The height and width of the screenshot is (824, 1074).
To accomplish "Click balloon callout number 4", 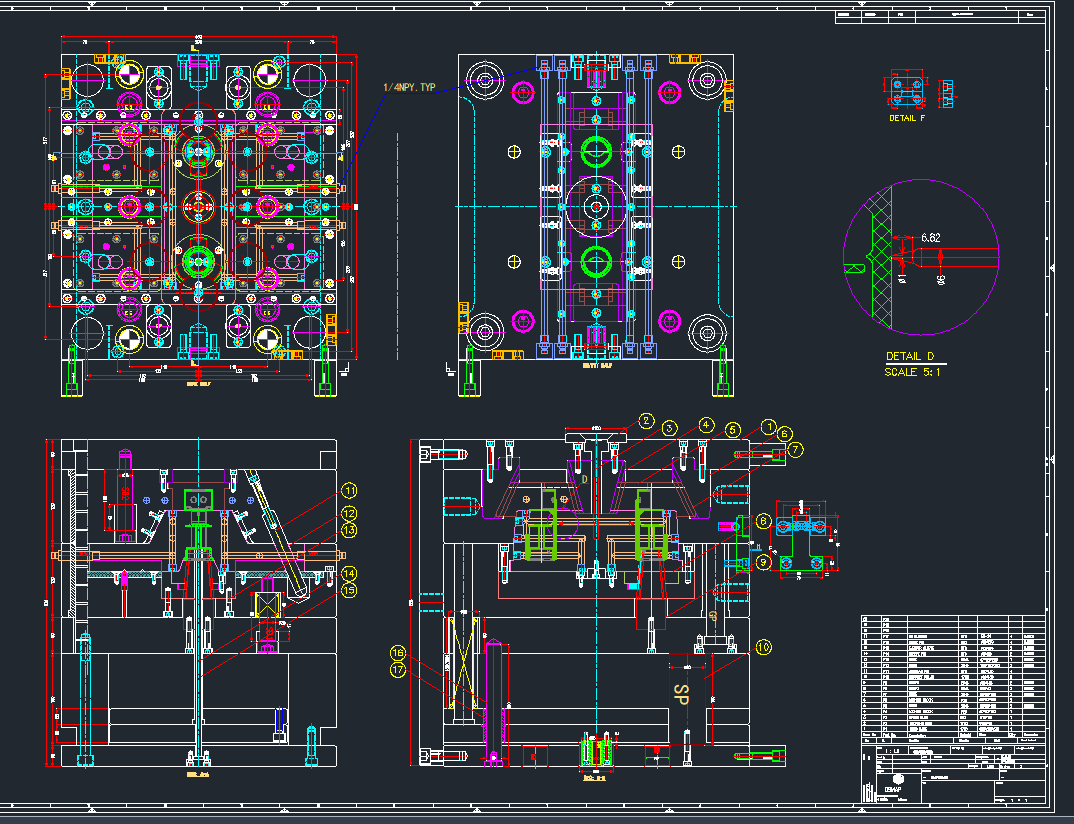I will coord(707,424).
